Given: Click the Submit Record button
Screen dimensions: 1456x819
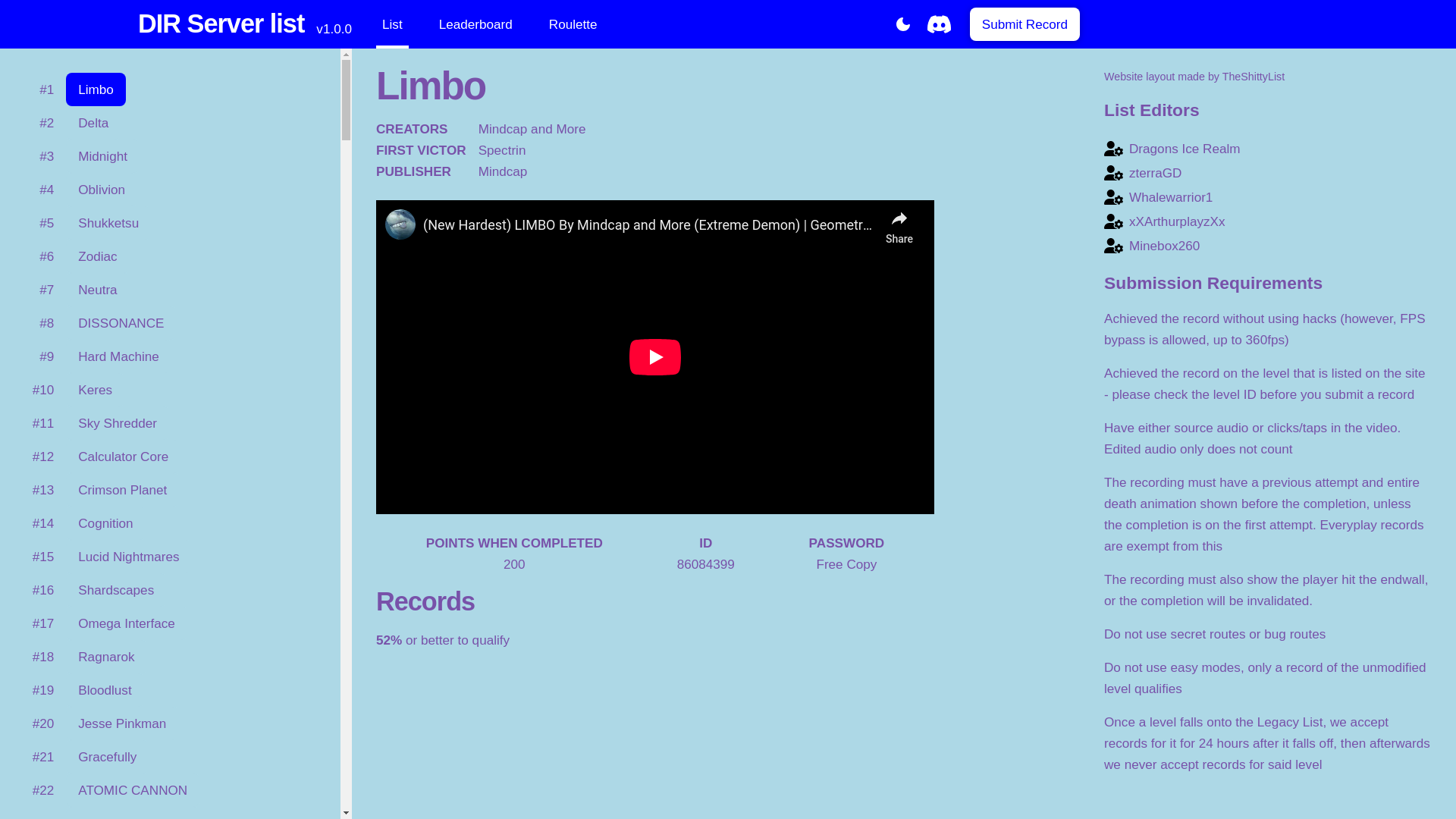Looking at the screenshot, I should point(1025,24).
